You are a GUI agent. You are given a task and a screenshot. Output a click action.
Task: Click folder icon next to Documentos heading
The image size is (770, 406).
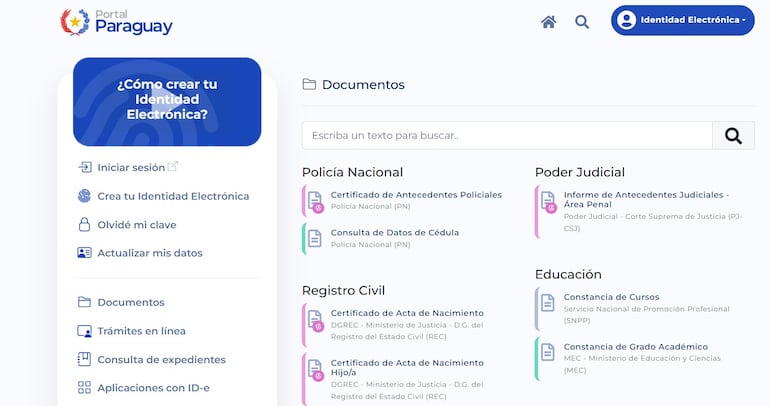pos(309,84)
